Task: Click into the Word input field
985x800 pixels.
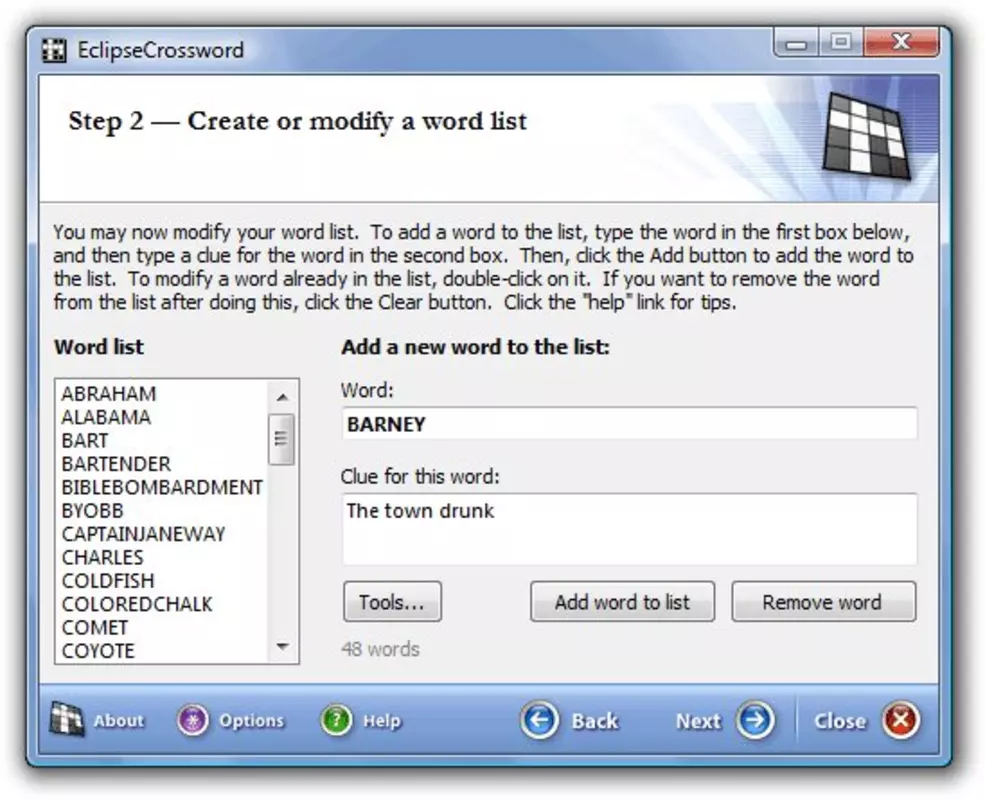Action: 629,424
